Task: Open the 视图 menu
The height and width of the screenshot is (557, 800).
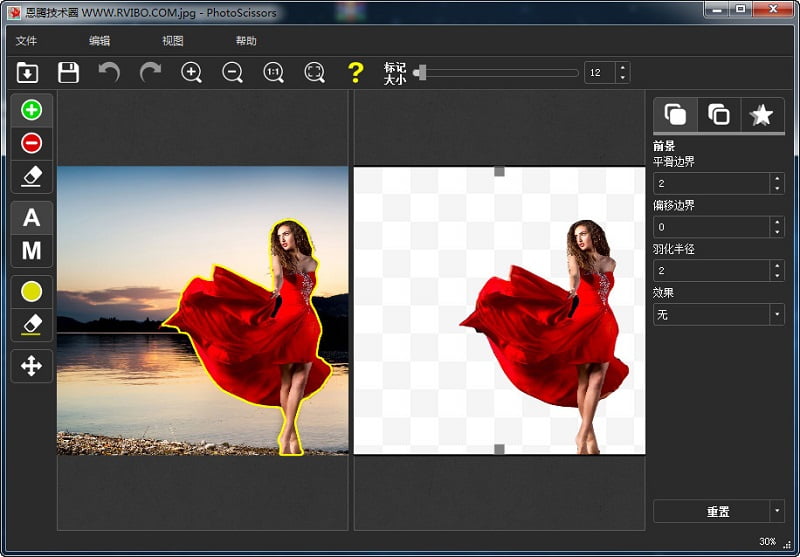Action: tap(173, 41)
